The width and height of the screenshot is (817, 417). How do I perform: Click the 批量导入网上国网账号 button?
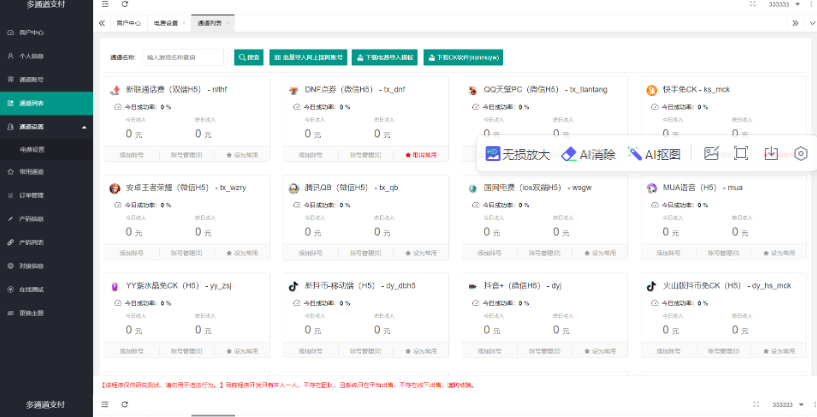coord(308,57)
